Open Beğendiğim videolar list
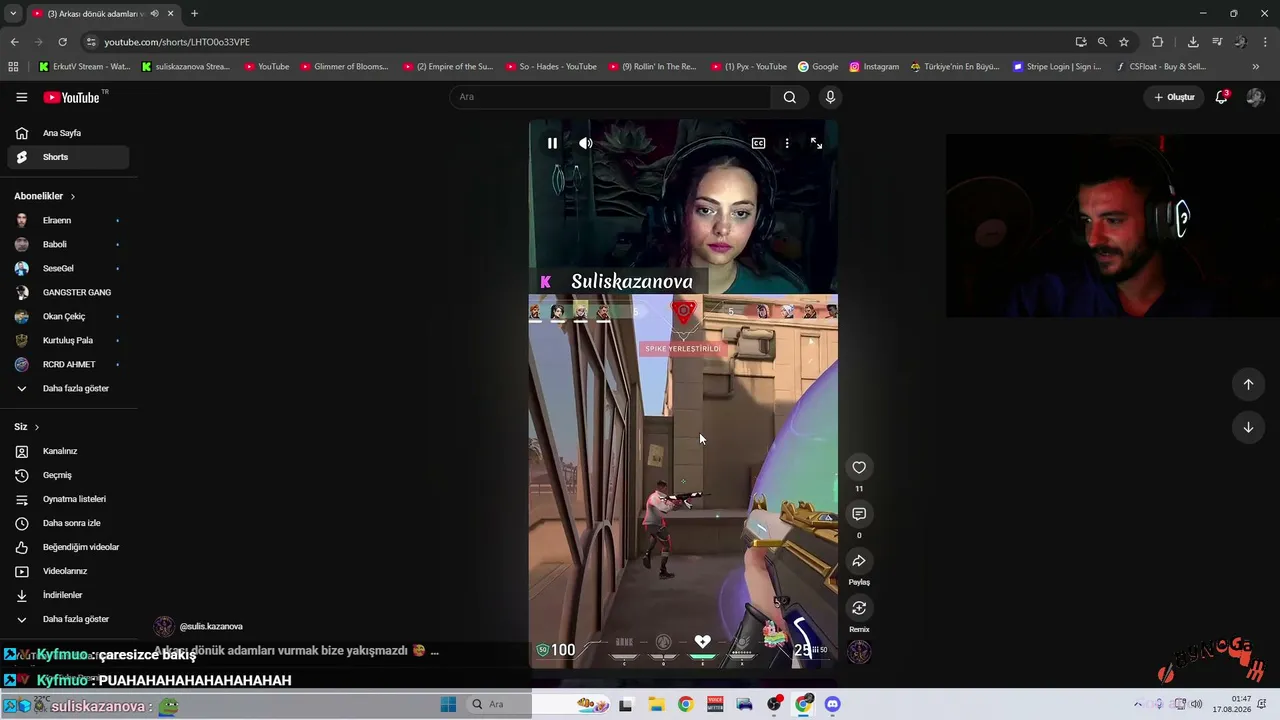This screenshot has width=1280, height=720. click(x=68, y=547)
